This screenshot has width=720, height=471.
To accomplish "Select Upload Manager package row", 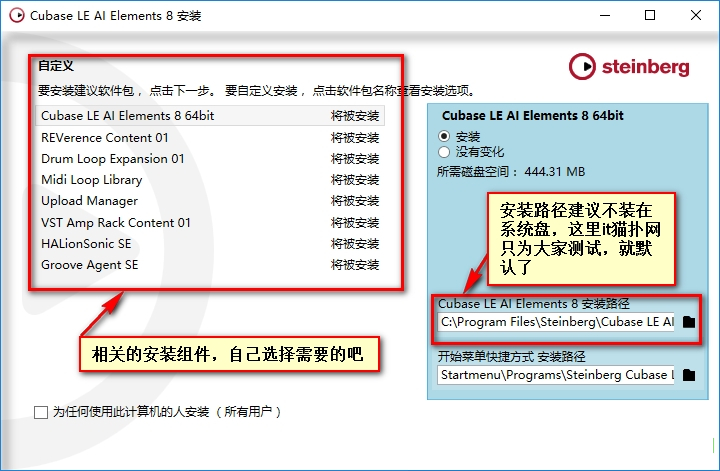I will pos(210,201).
